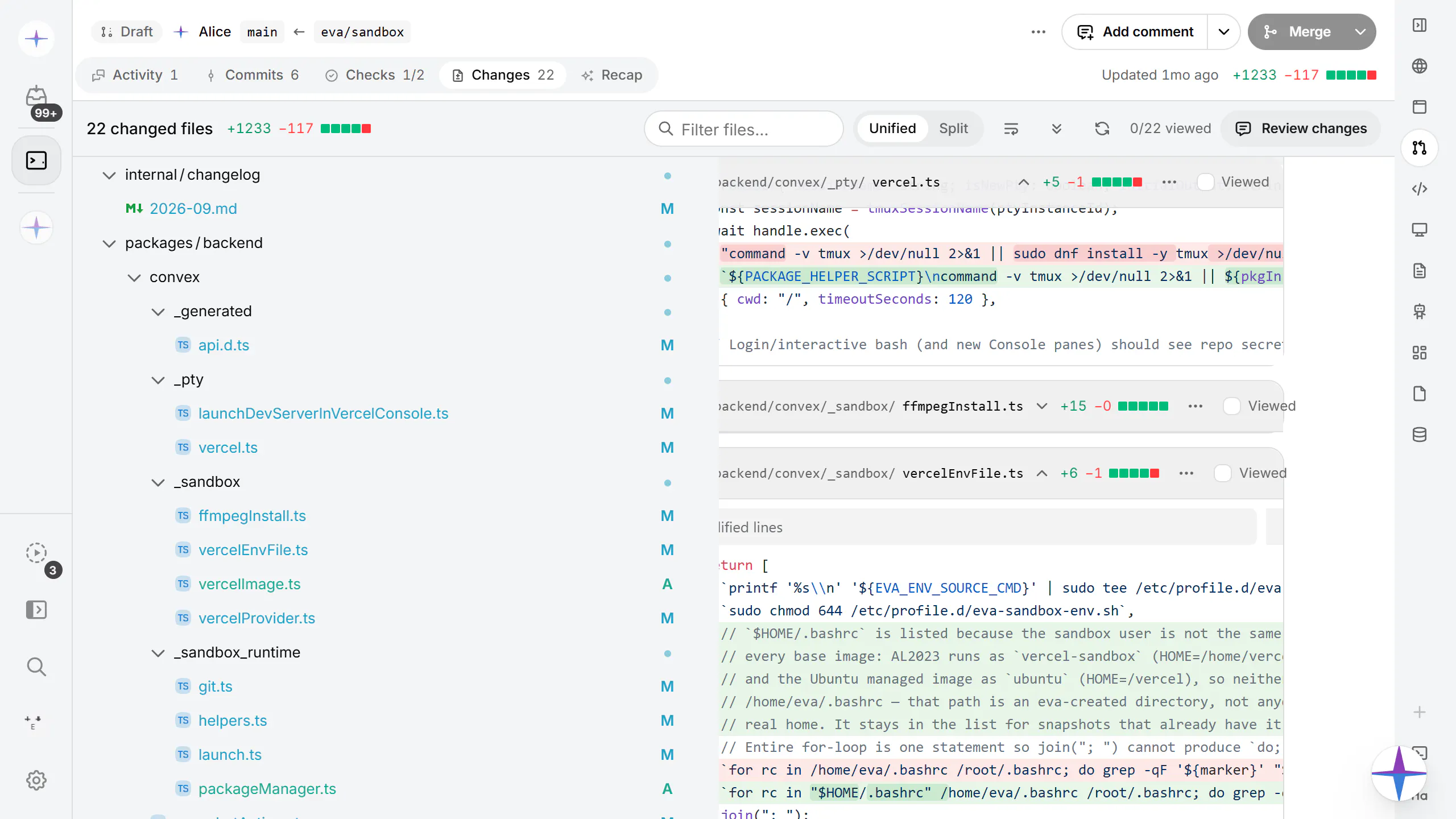The image size is (1456, 819).
Task: Expand all diffs with double chevron
Action: pyautogui.click(x=1057, y=129)
